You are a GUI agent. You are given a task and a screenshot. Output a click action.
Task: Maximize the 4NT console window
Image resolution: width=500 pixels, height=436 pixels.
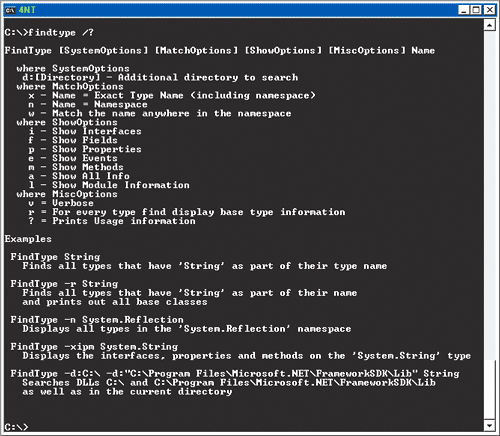[476, 10]
